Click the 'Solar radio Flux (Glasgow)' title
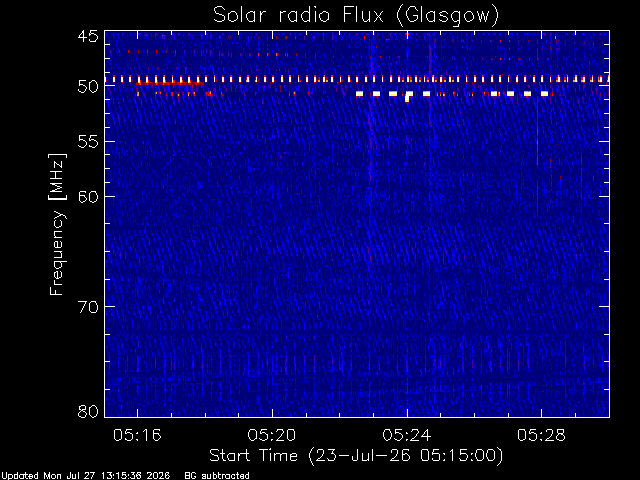The width and height of the screenshot is (640, 480). click(x=356, y=15)
